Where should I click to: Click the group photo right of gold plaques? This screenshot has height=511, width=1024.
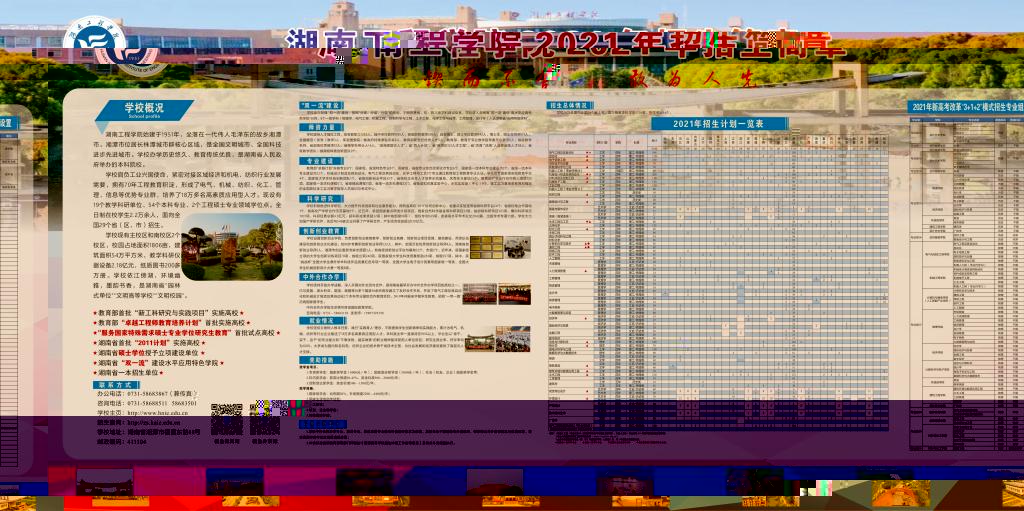point(517,247)
